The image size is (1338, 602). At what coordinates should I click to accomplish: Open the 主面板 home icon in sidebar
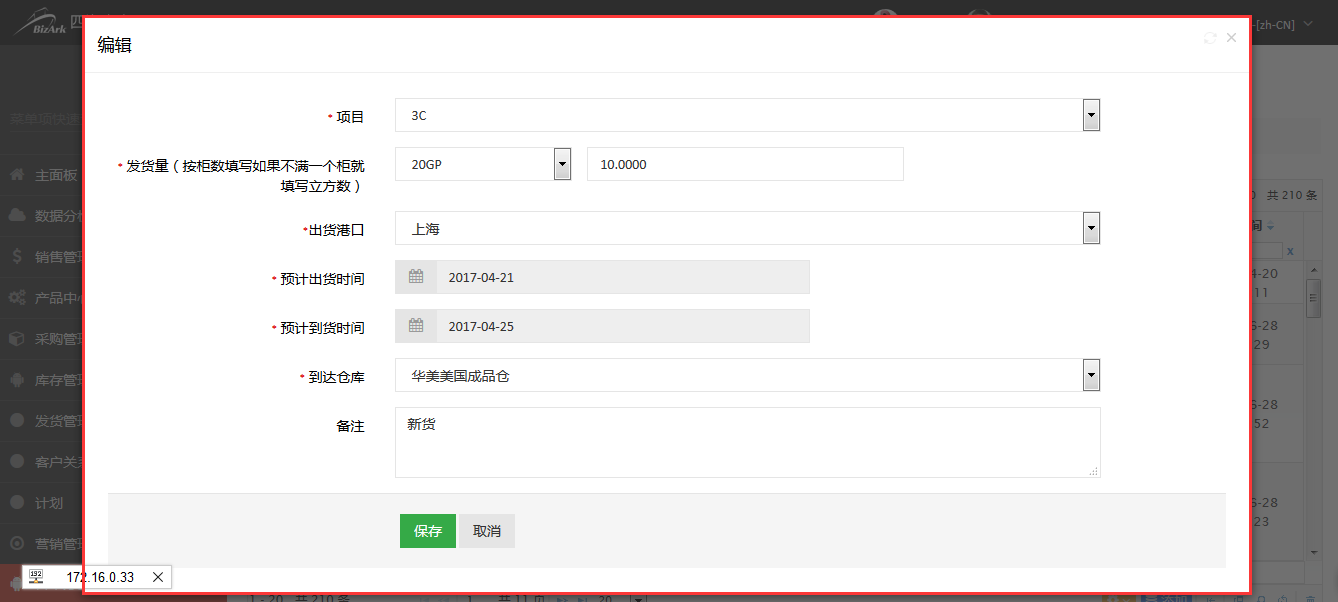[x=17, y=175]
